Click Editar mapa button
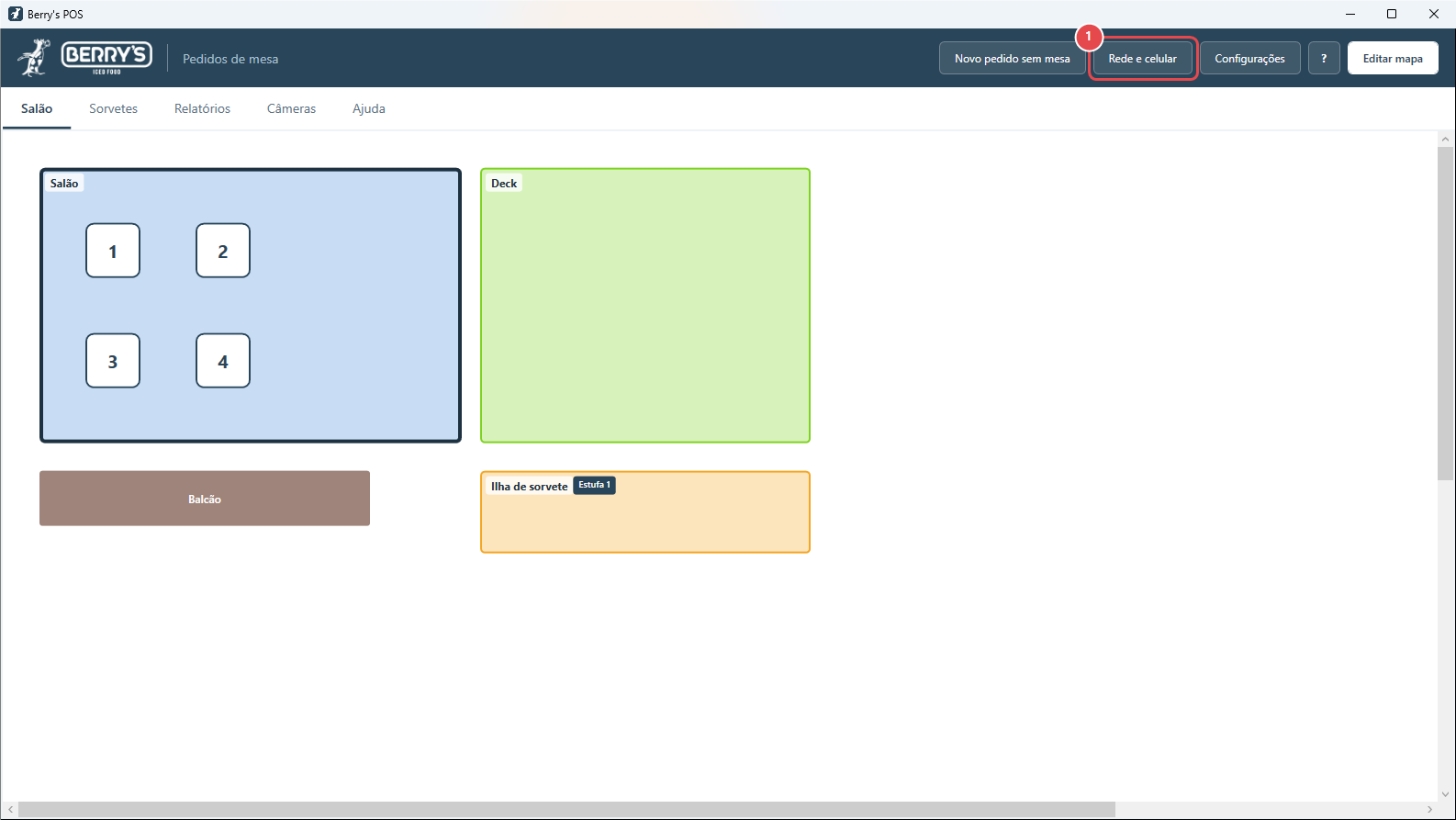Viewport: 1456px width, 820px height. coord(1393,58)
